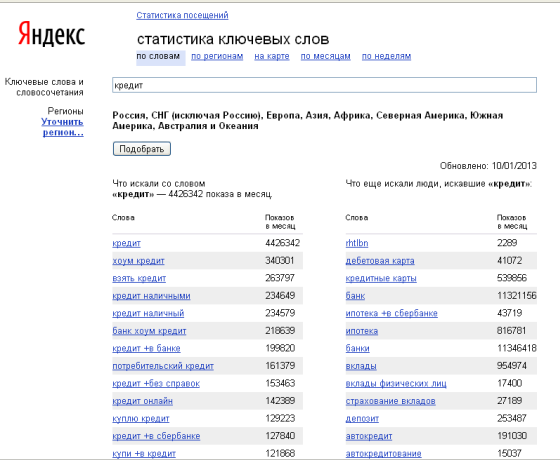
Task: Open the взять кредит keyword link
Action: click(x=139, y=278)
